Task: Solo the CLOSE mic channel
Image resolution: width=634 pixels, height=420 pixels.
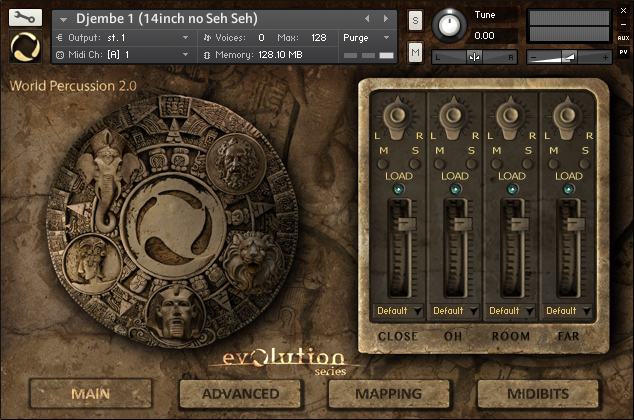Action: (x=414, y=164)
